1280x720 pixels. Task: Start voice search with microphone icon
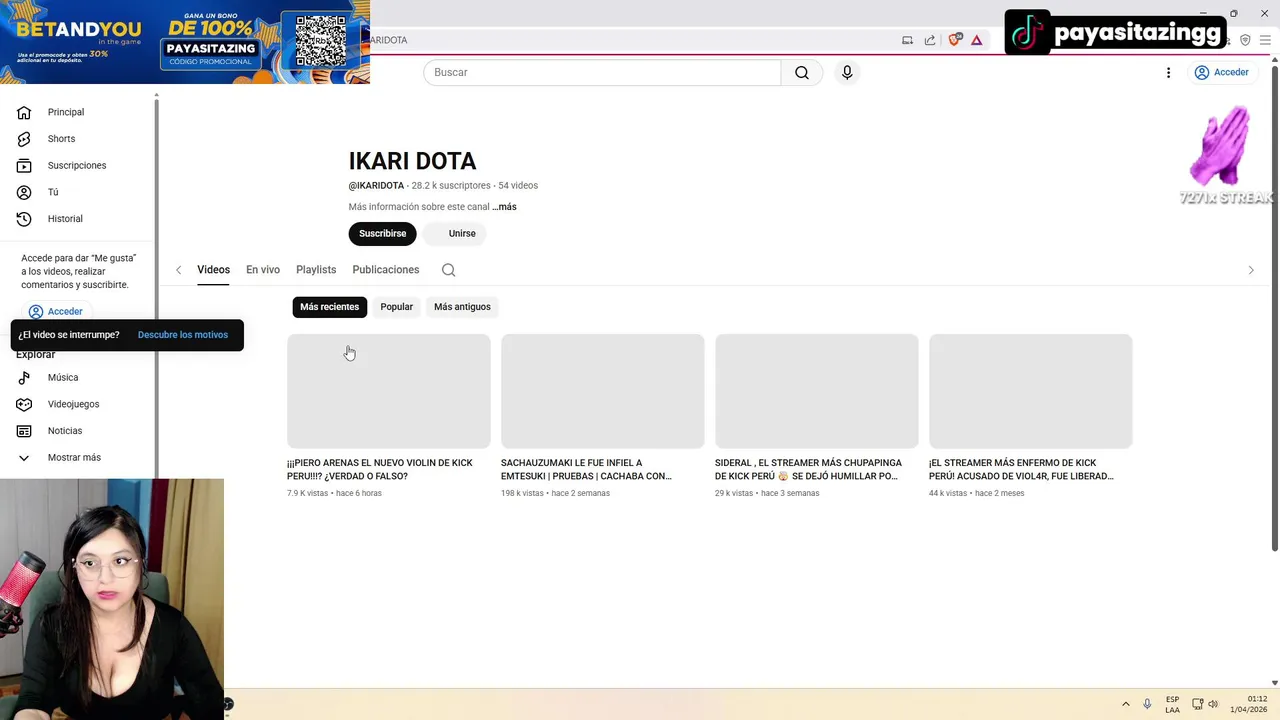(847, 72)
